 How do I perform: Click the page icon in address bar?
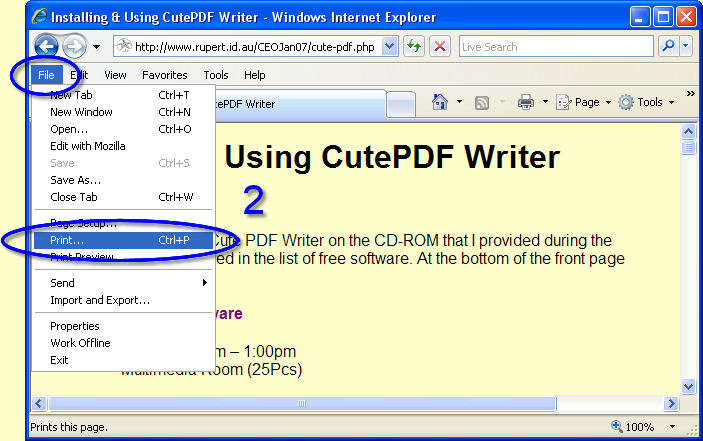124,46
